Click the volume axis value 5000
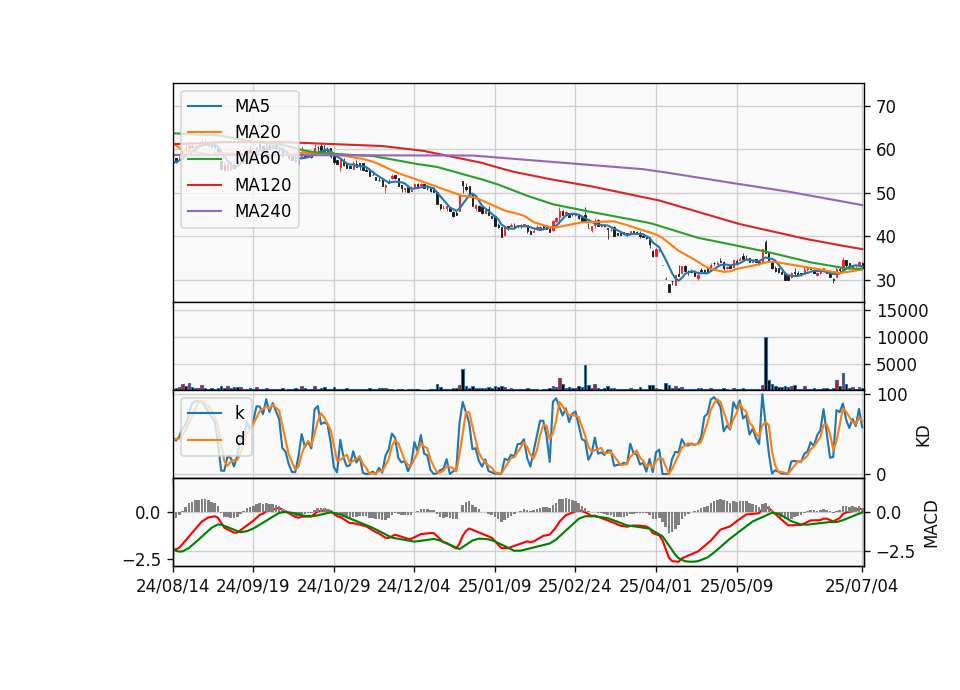 [897, 365]
